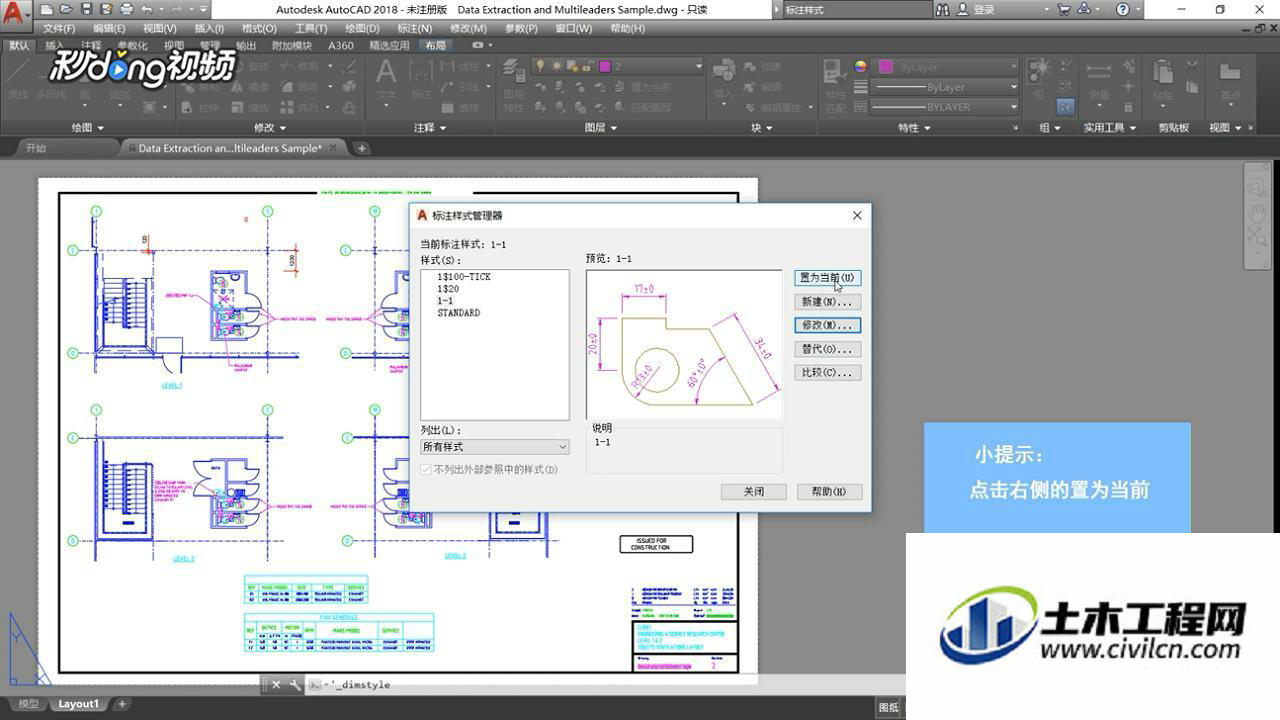
Task: Click the New file quick-access icon
Action: pos(46,9)
